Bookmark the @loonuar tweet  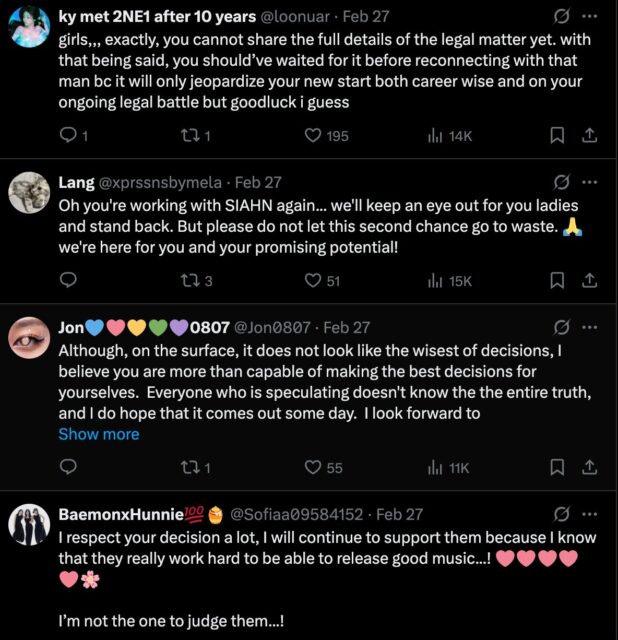(x=557, y=135)
